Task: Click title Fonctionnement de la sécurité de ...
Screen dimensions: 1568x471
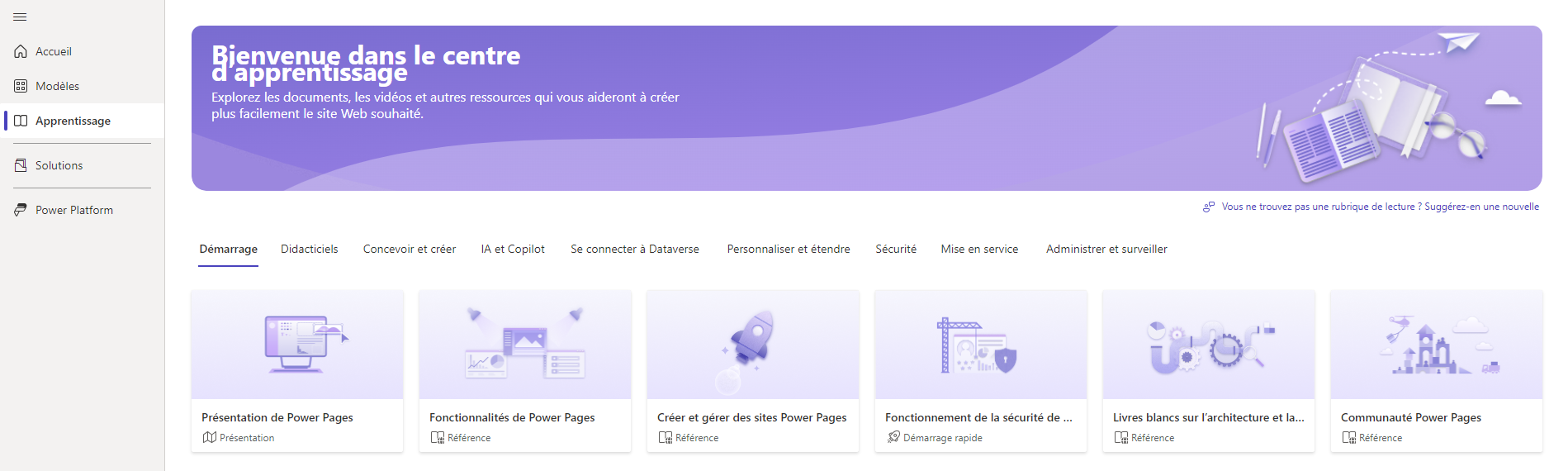Action: click(x=978, y=417)
